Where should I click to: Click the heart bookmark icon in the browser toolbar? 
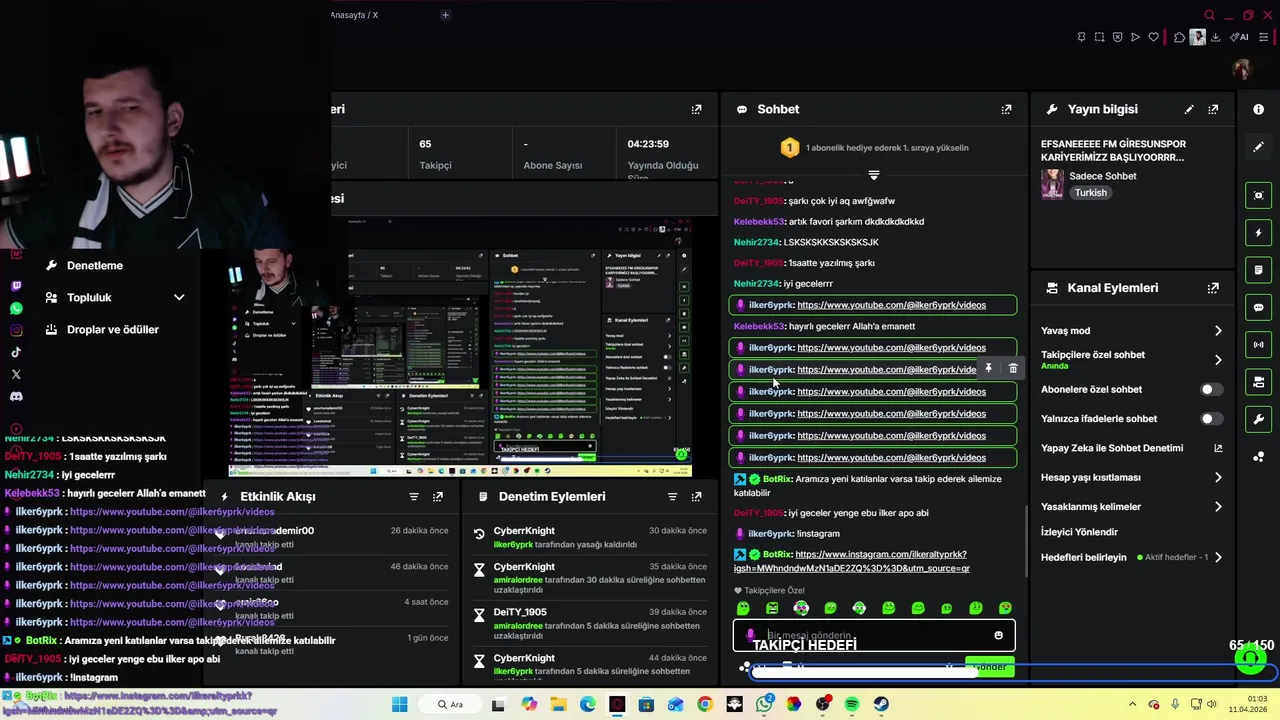tap(1153, 37)
